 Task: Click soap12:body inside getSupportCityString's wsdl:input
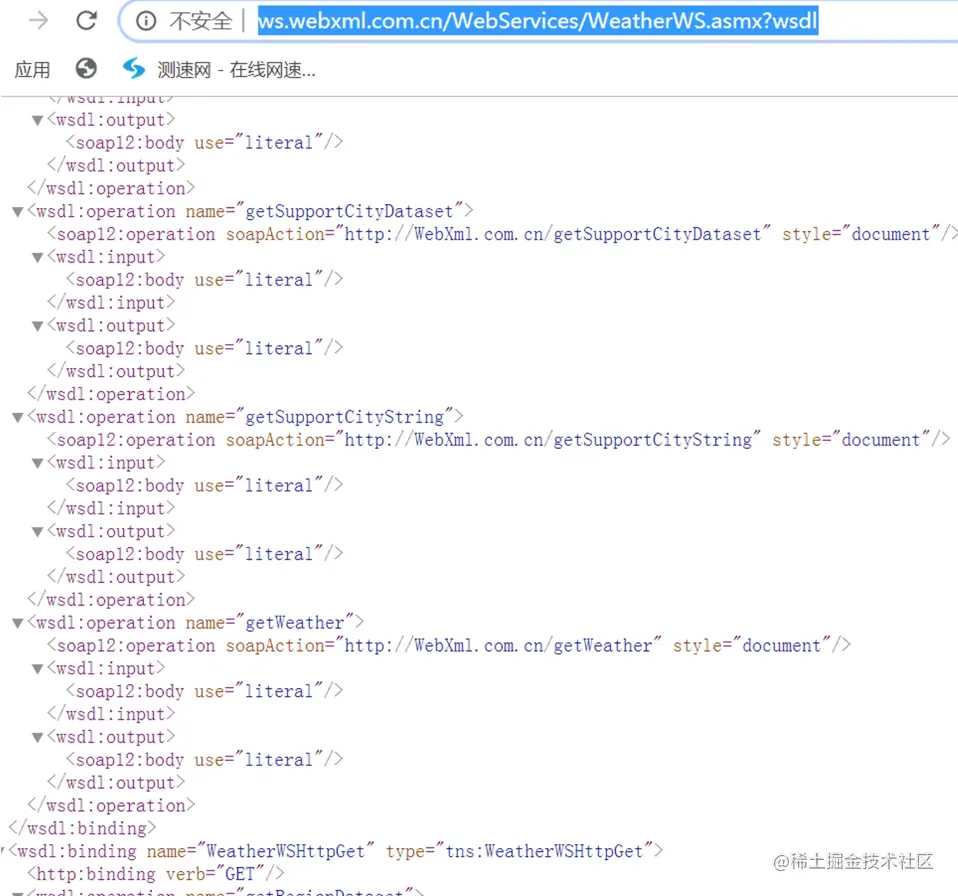pyautogui.click(x=205, y=486)
